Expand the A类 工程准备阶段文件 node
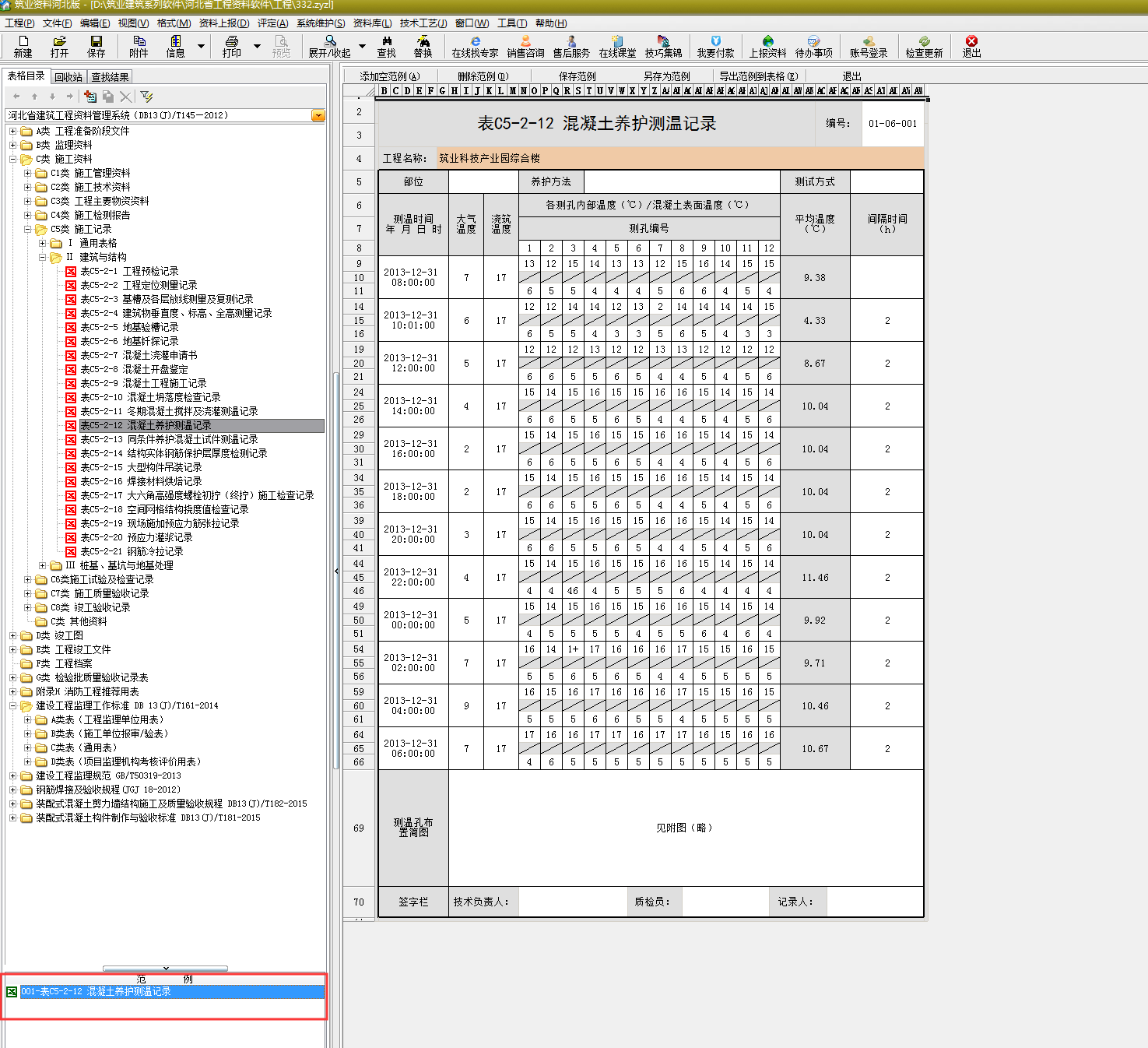Screen dimensions: 1148x1048 click(12, 131)
